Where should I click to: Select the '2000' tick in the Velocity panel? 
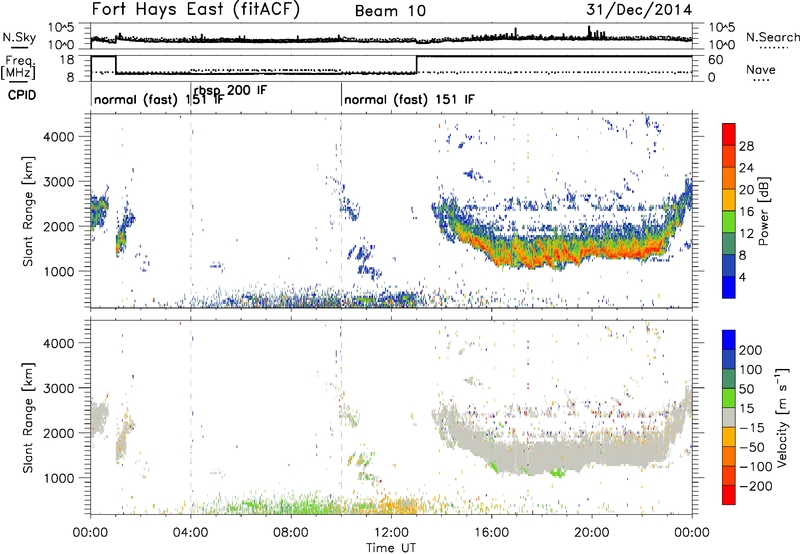coord(58,433)
